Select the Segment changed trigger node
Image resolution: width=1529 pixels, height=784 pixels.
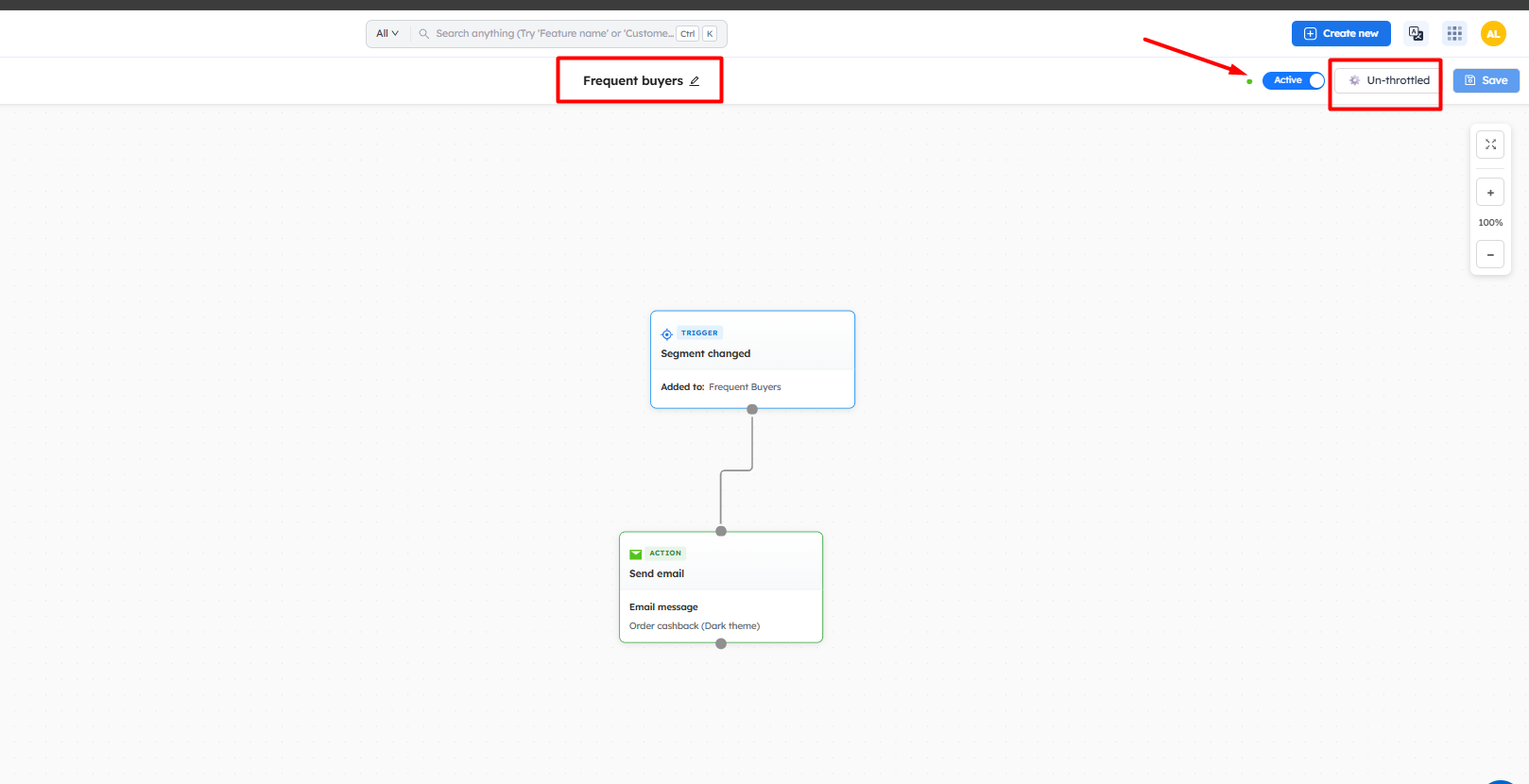coord(752,354)
